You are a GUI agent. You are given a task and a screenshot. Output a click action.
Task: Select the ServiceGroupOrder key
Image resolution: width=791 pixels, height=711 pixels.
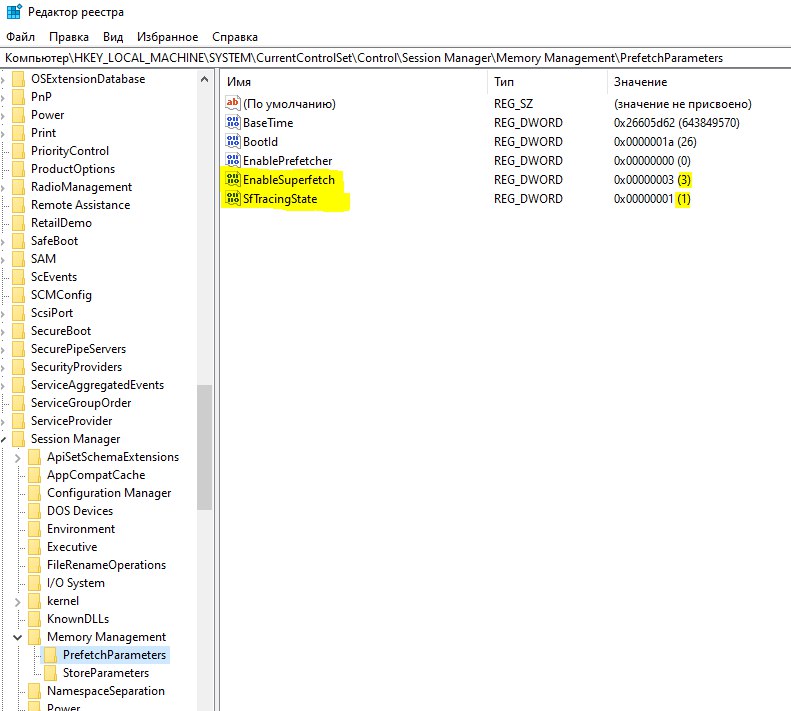point(81,403)
